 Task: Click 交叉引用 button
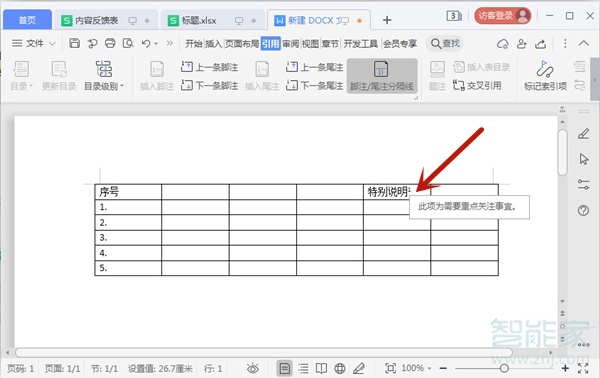477,85
